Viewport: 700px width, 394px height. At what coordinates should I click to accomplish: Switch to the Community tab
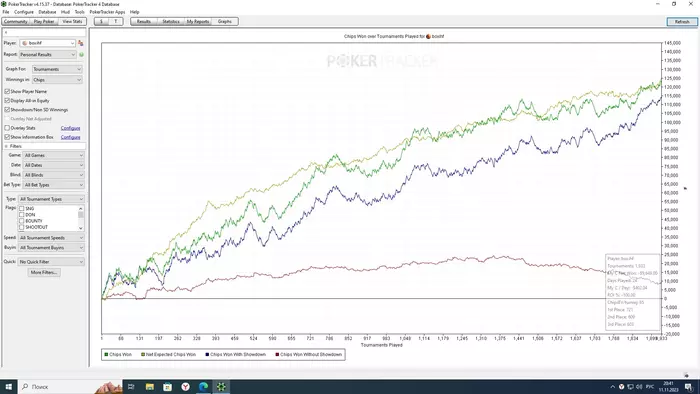click(x=16, y=21)
